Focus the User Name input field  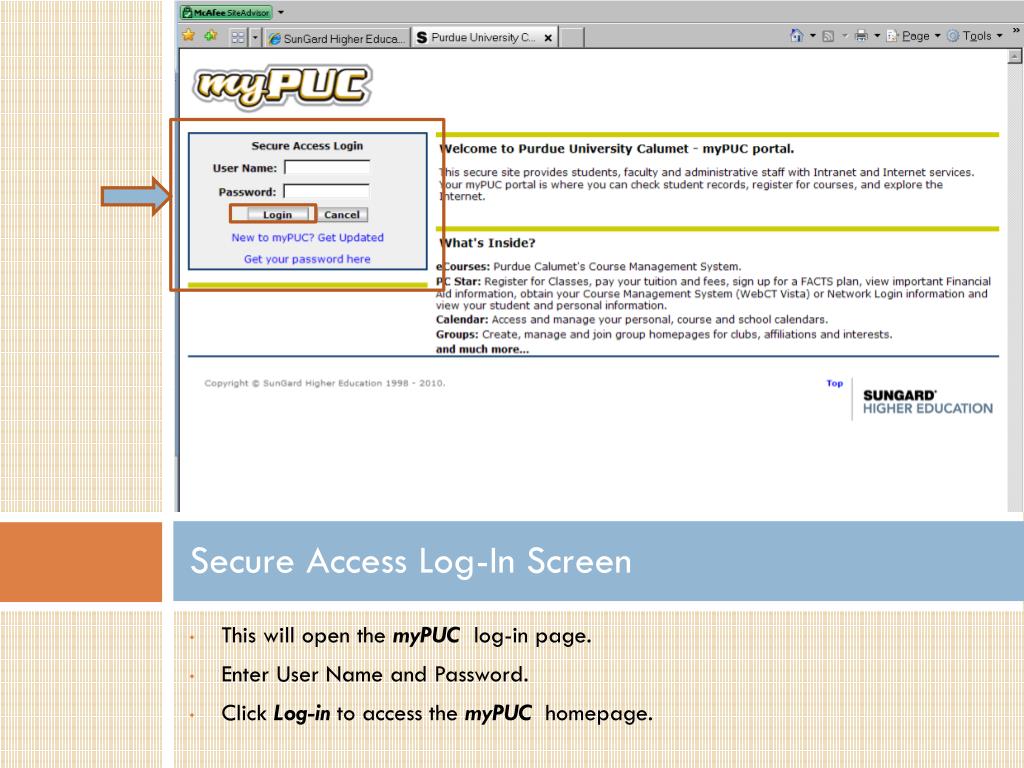[x=327, y=168]
